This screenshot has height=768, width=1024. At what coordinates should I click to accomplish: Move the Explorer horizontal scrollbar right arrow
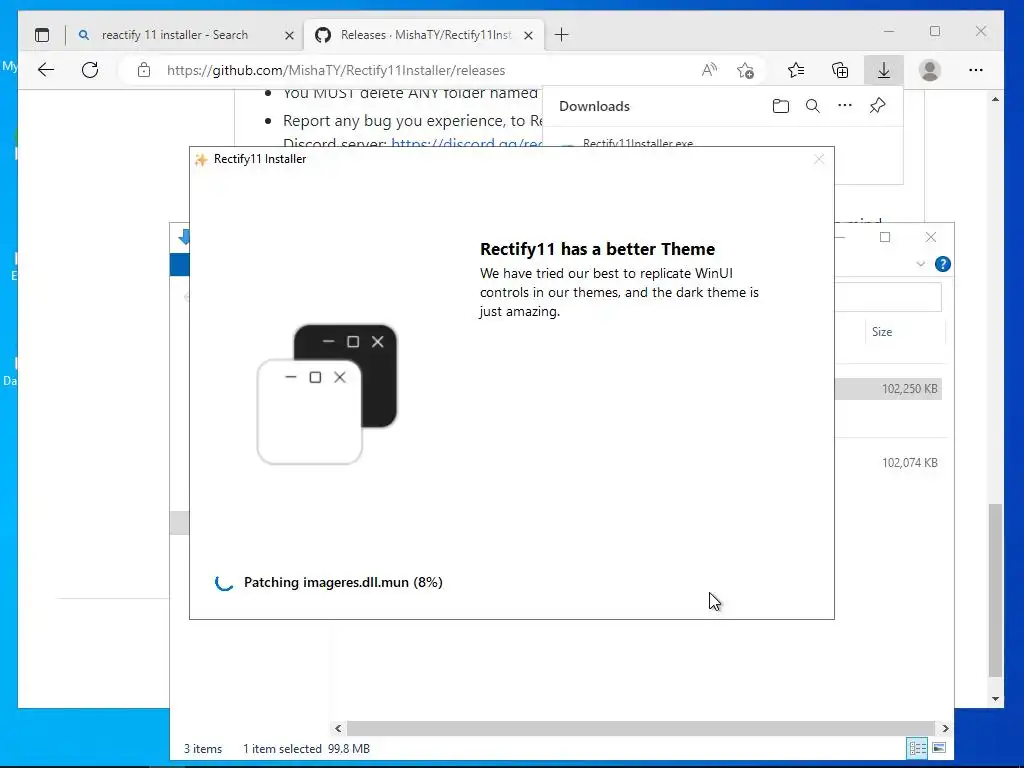point(945,728)
